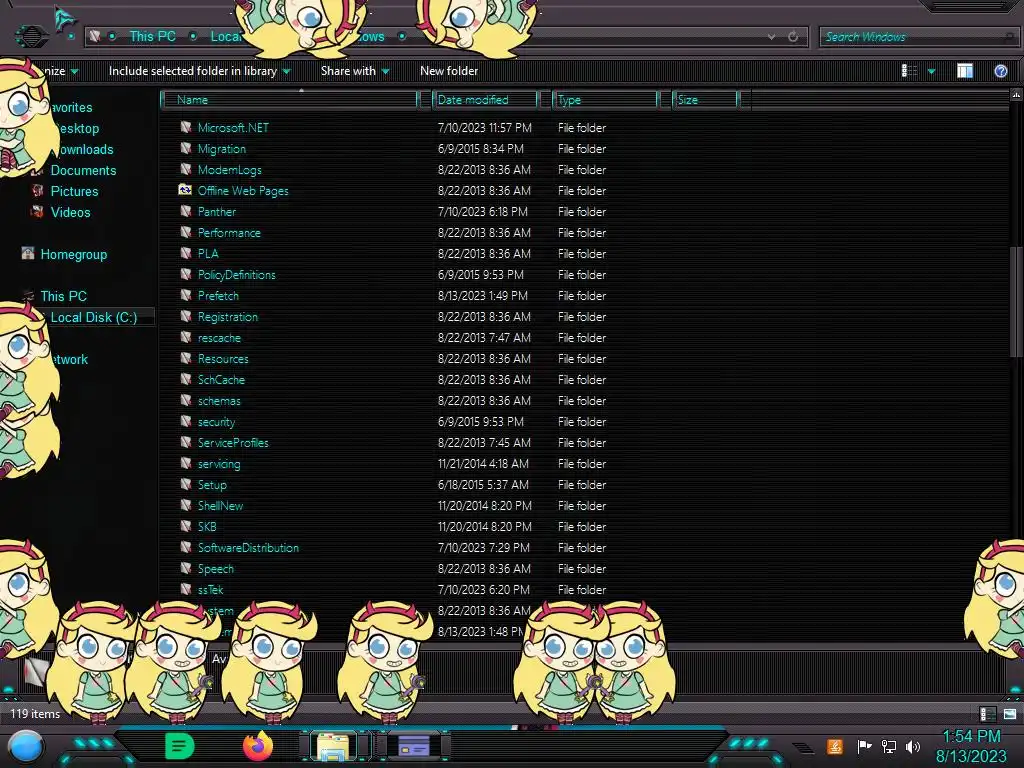Select the PLA folder icon
The image size is (1024, 768).
click(186, 253)
